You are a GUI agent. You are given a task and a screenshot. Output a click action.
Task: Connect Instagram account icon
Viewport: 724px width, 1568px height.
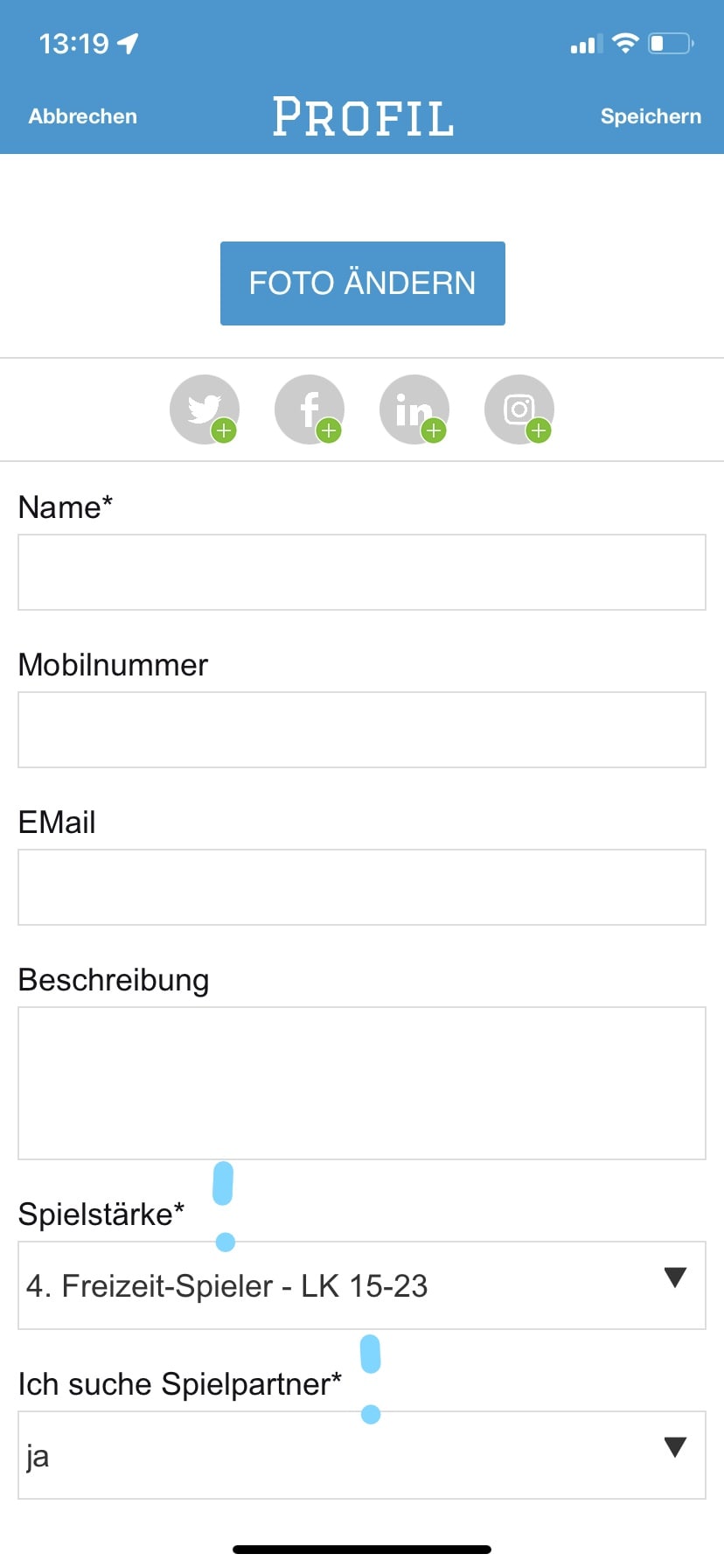point(519,409)
